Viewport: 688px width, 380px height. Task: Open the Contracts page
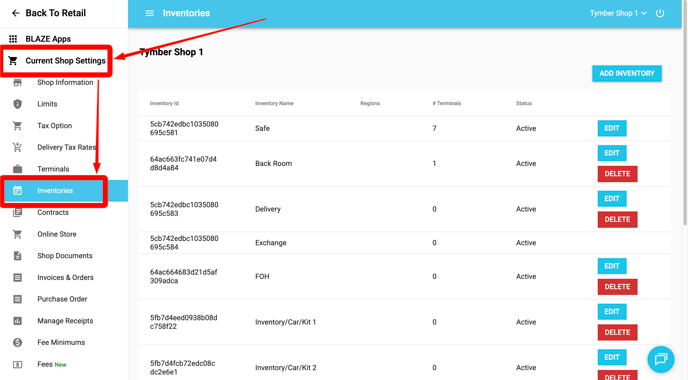coord(53,212)
